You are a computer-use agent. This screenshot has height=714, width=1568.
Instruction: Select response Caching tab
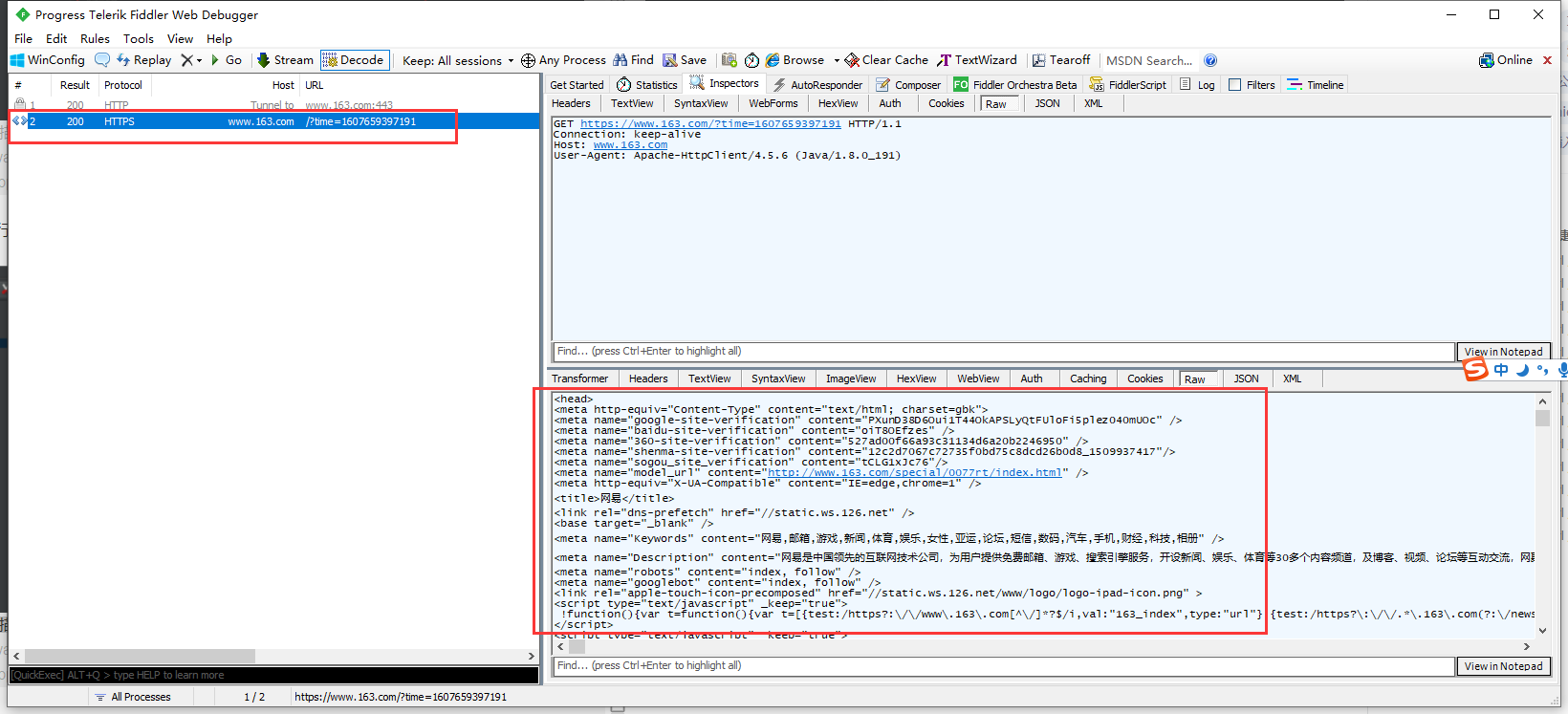click(x=1088, y=379)
